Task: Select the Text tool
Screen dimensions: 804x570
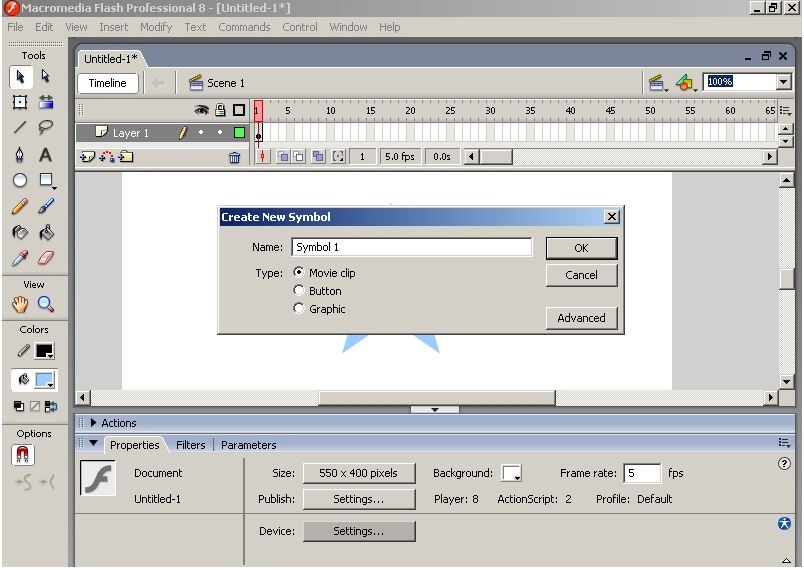Action: pyautogui.click(x=46, y=154)
